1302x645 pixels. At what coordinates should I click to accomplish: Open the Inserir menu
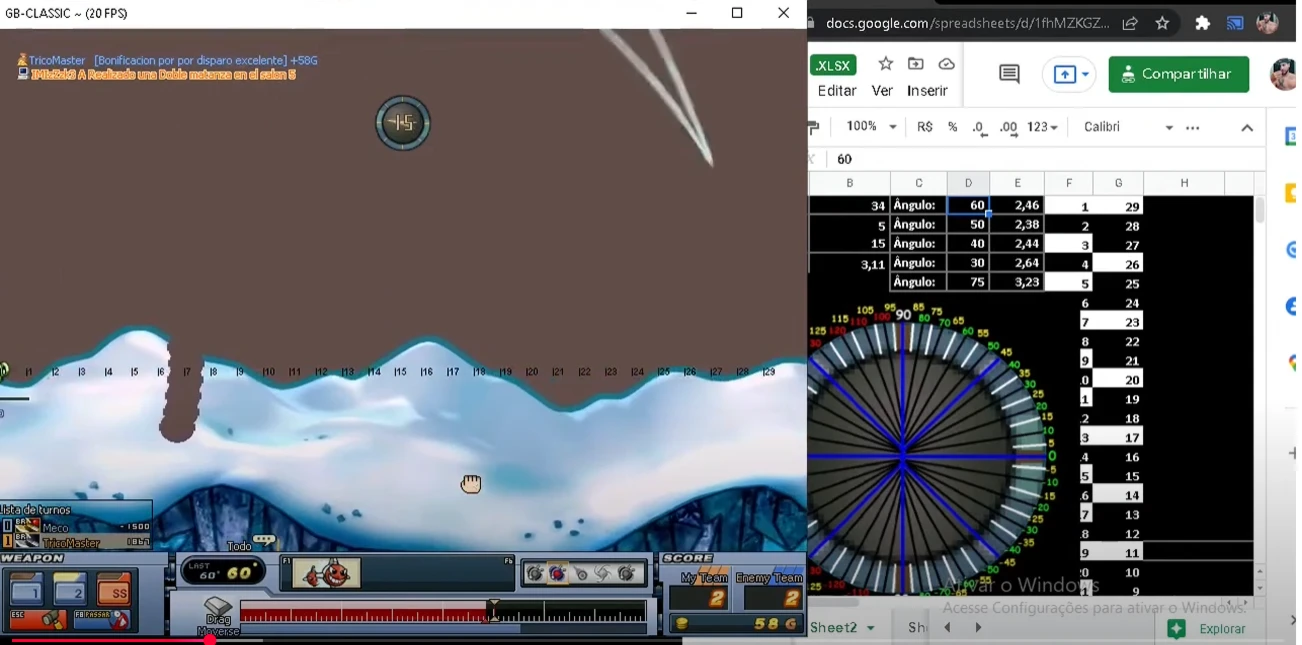pos(927,91)
